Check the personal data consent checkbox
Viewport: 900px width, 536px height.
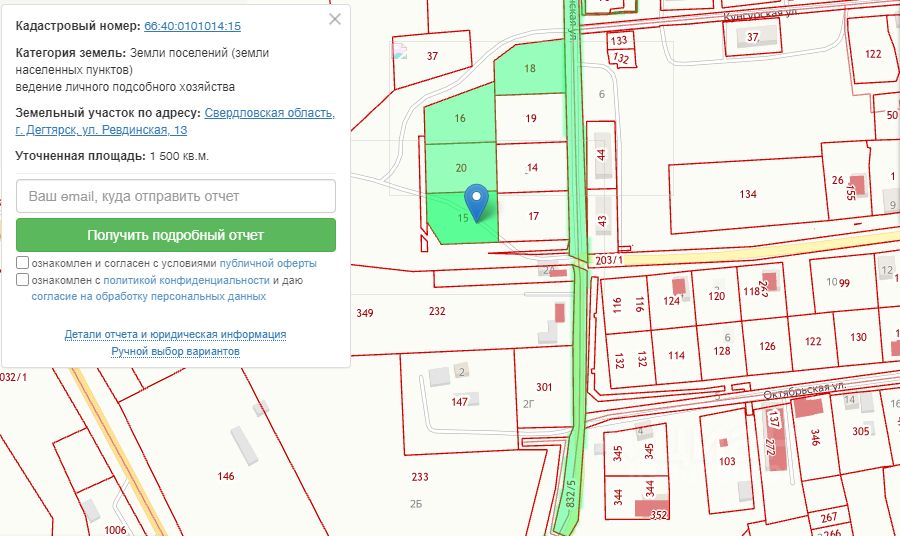tap(22, 279)
